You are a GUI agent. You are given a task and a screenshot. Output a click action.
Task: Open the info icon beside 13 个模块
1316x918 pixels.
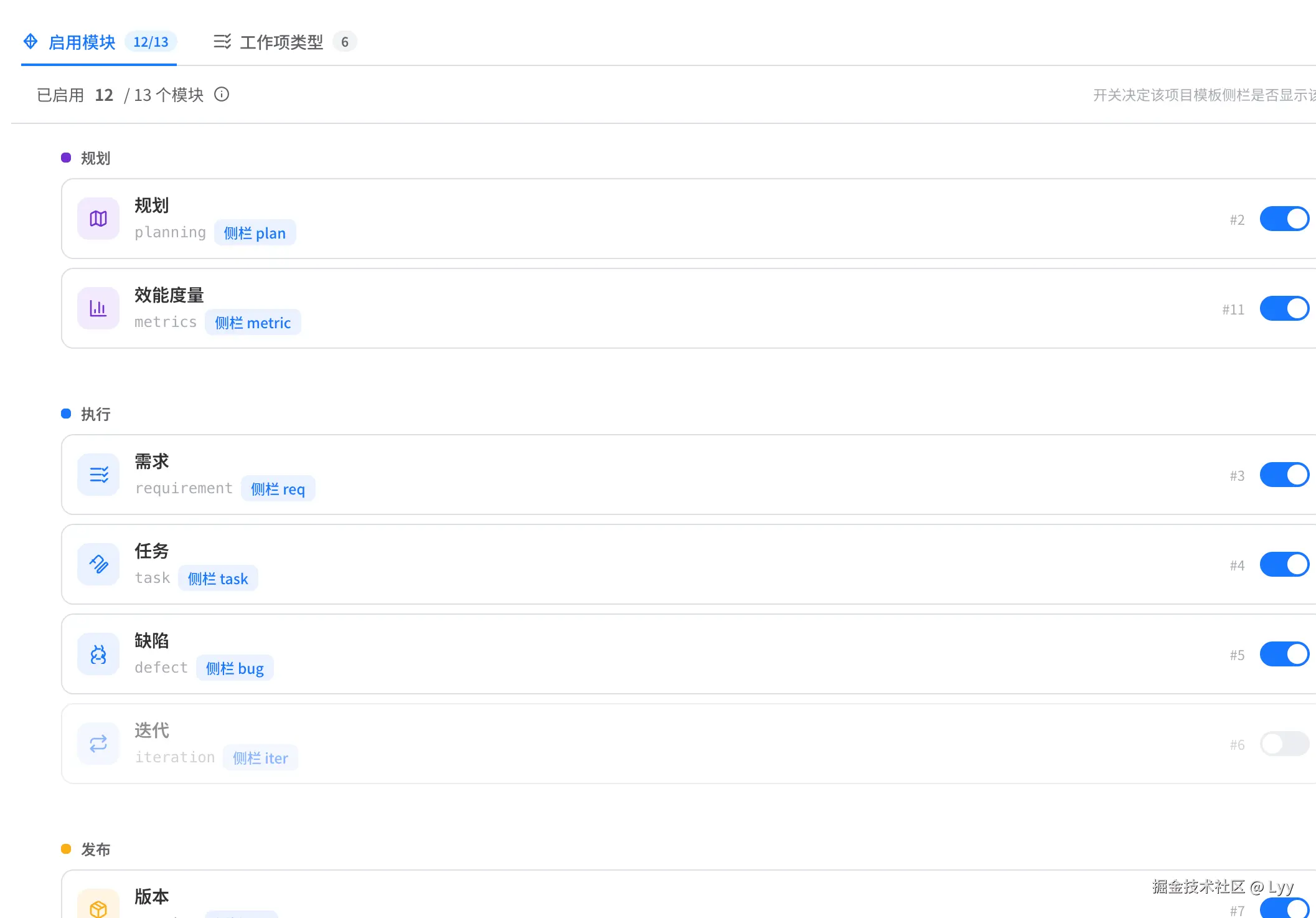[x=222, y=94]
